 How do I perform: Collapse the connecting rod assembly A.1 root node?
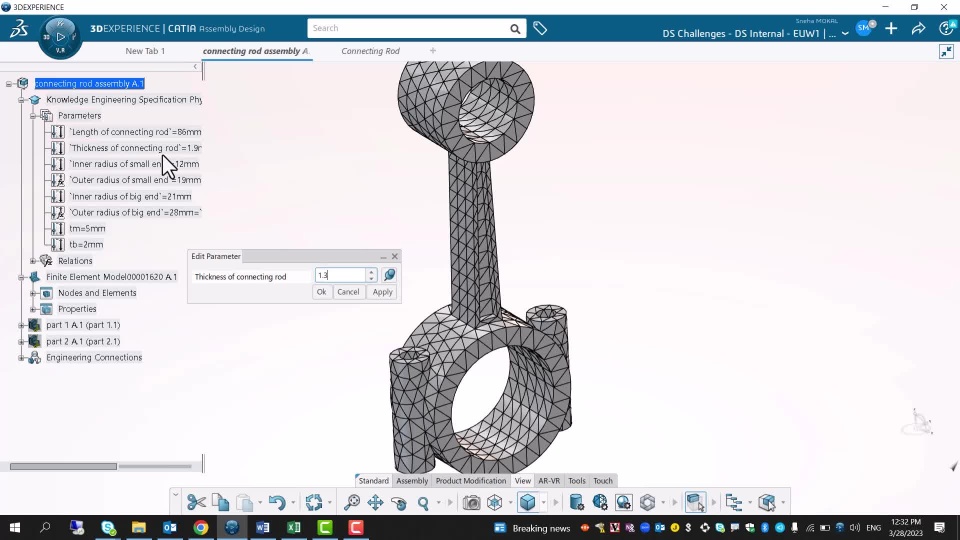(x=9, y=84)
